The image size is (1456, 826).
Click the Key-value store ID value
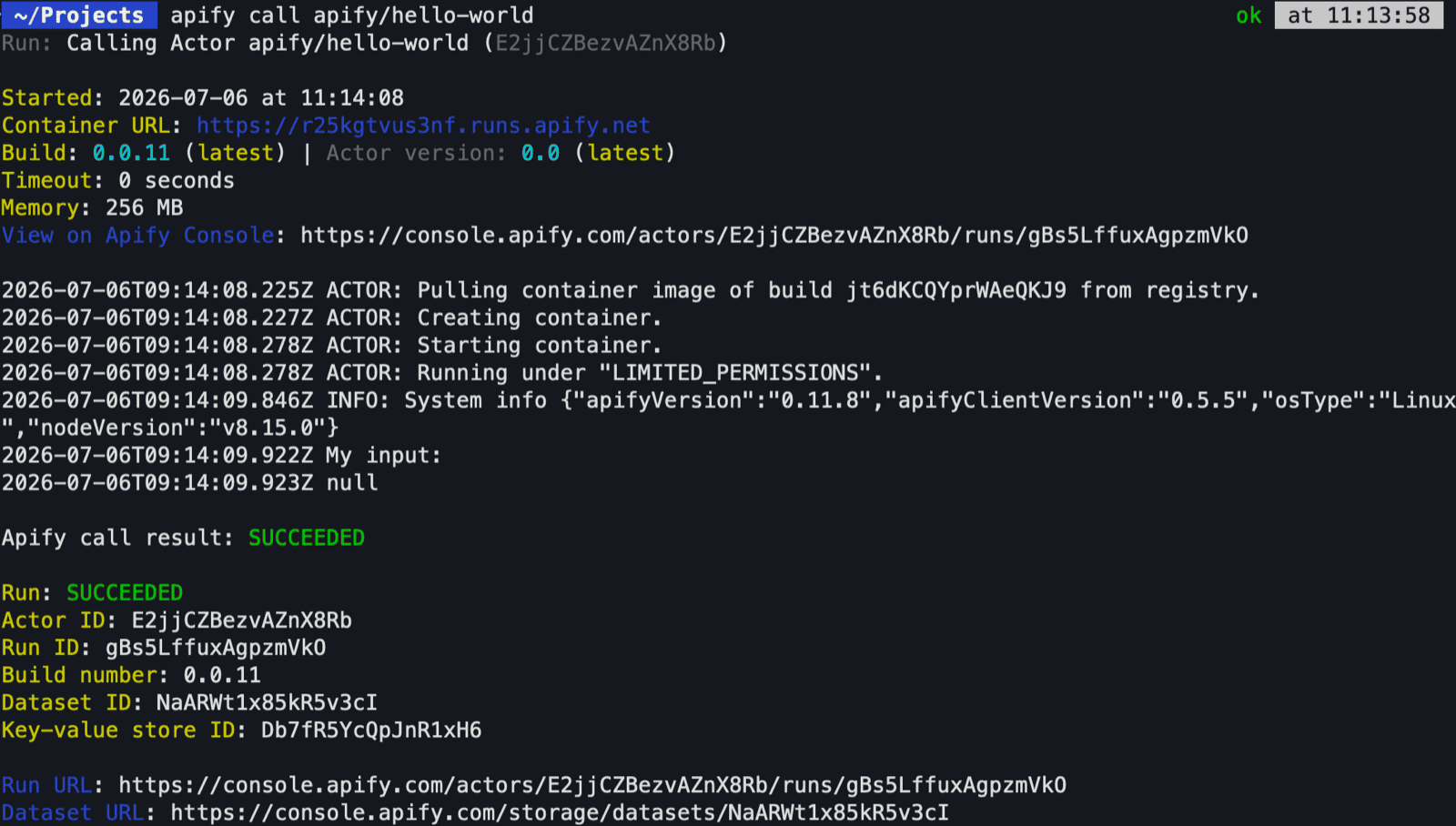tap(371, 730)
